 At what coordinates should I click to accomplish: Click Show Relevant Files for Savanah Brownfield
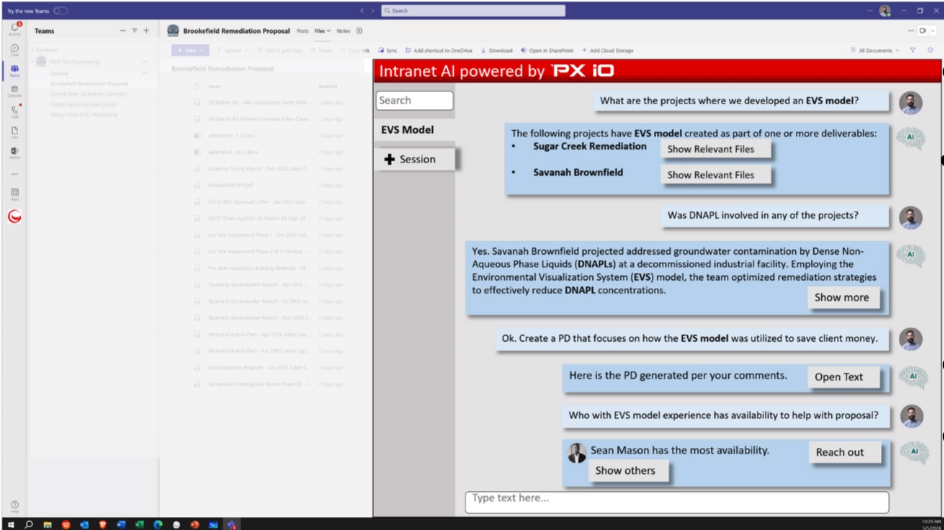(715, 175)
